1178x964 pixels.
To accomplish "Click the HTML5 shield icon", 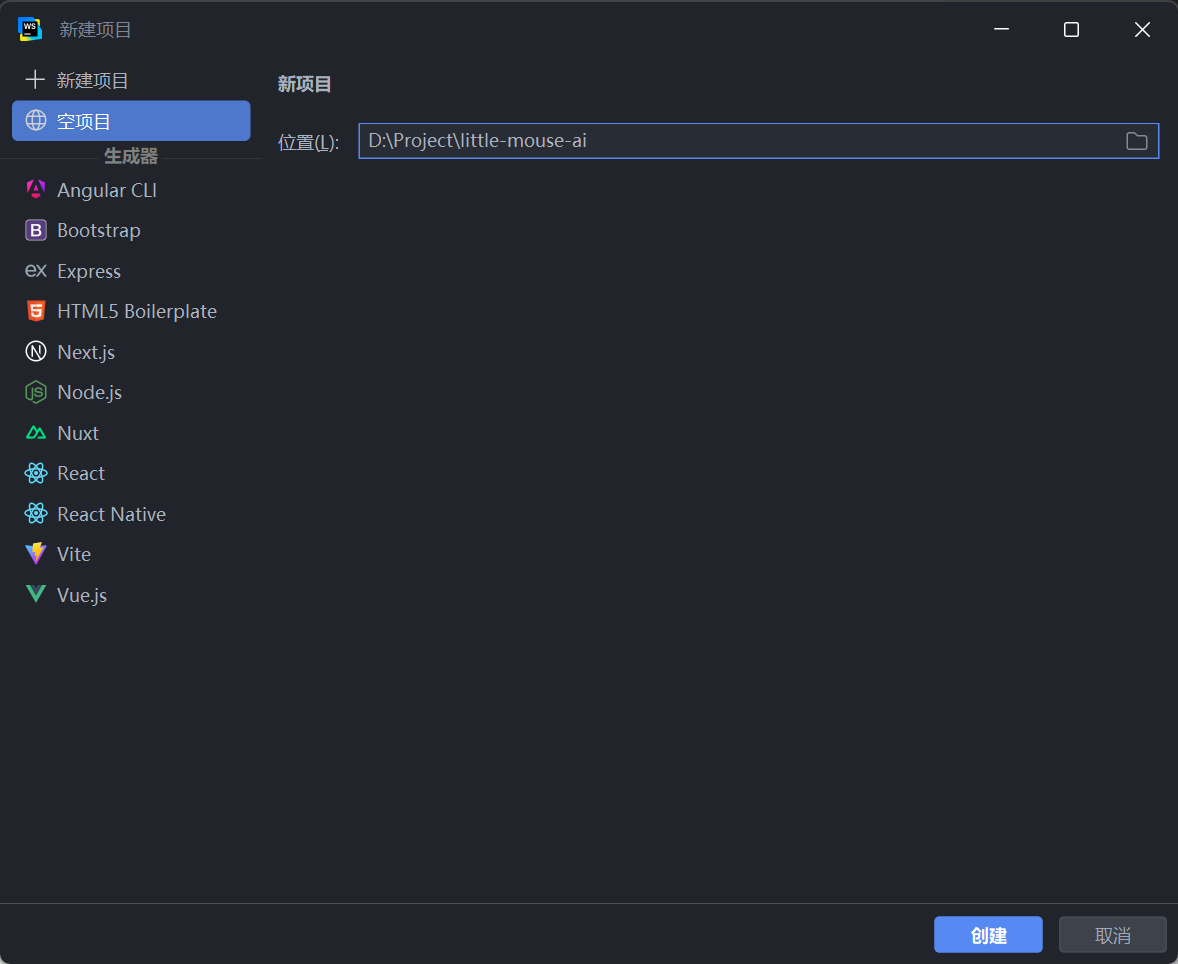I will click(x=36, y=311).
